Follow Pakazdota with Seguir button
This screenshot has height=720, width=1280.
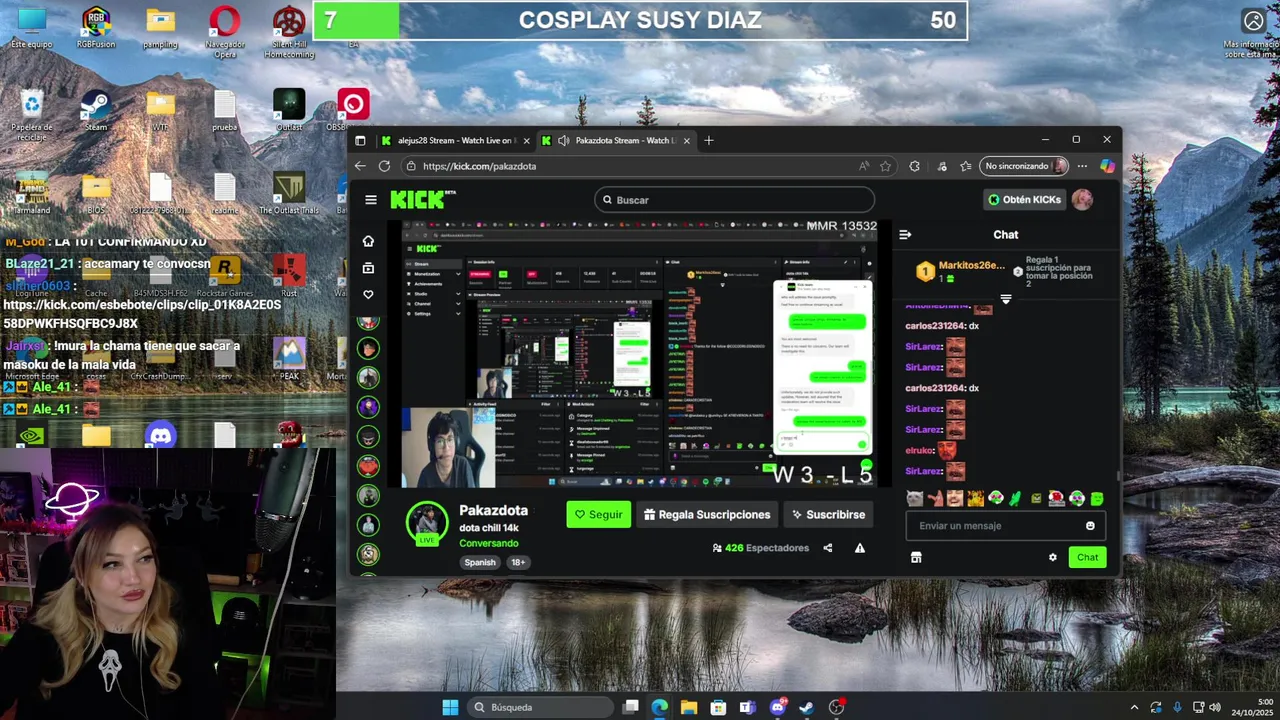[599, 514]
